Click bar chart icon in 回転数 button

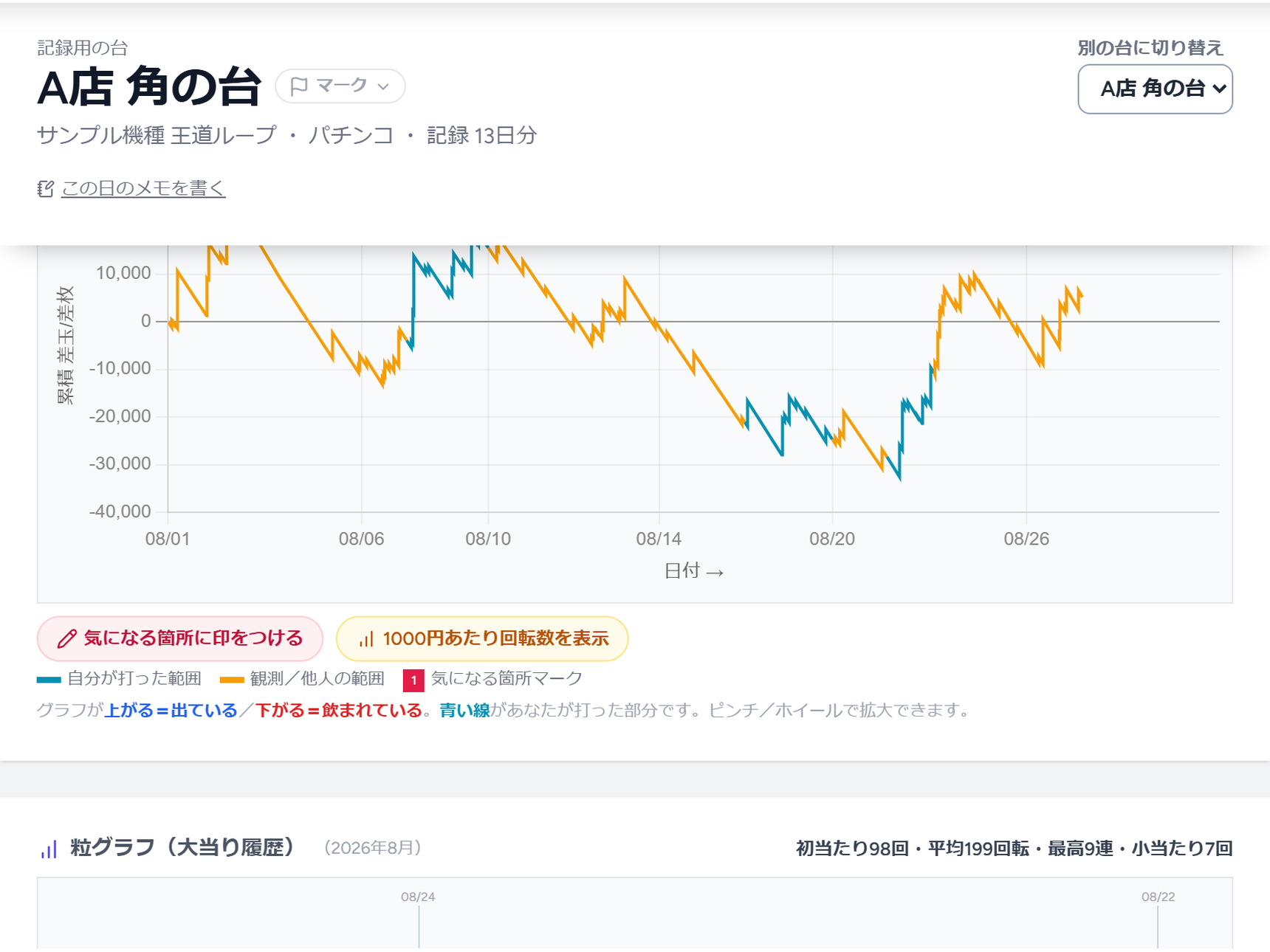click(x=366, y=639)
